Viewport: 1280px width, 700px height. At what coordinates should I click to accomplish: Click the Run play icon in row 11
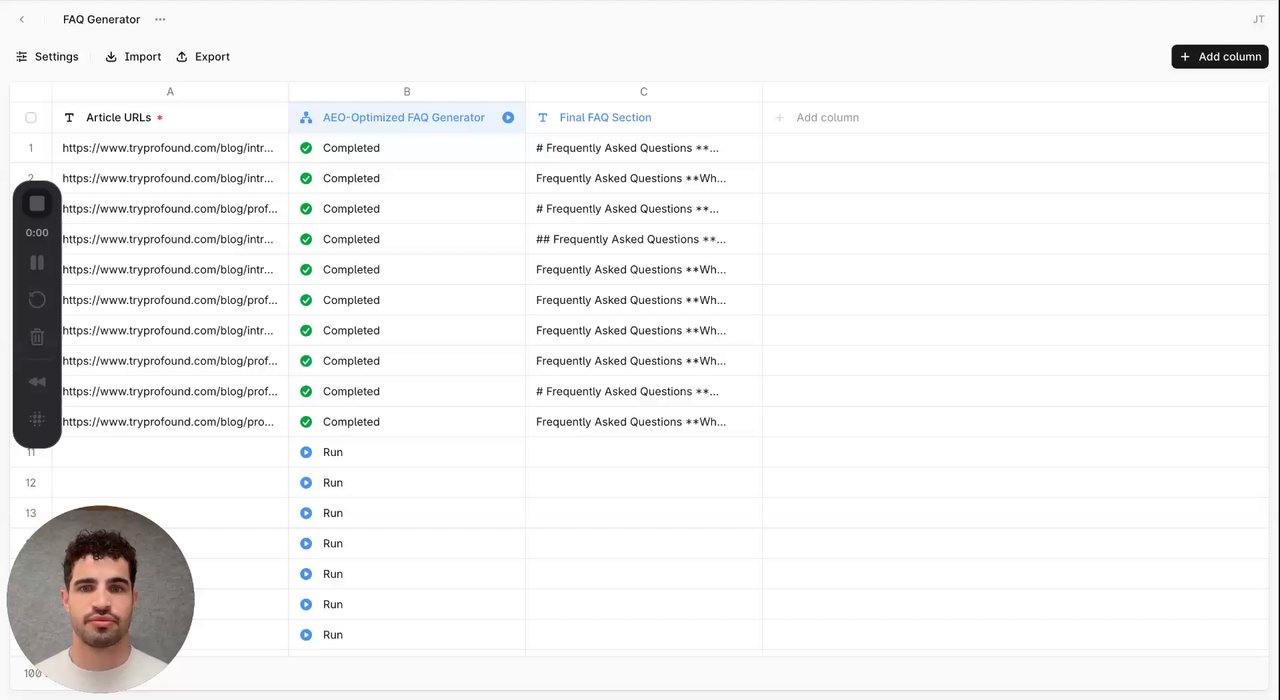pos(306,452)
